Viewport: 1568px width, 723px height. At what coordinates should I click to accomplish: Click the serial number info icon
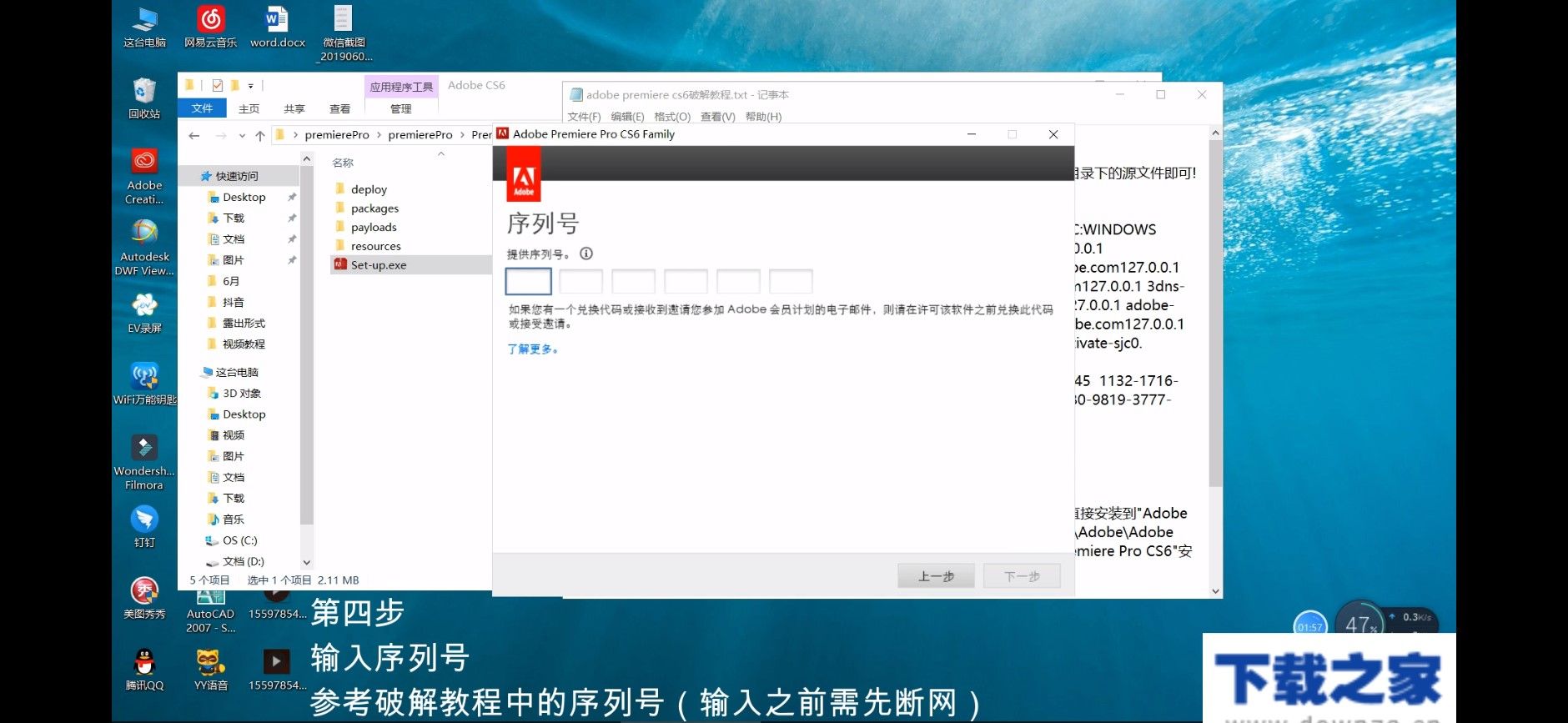point(586,254)
